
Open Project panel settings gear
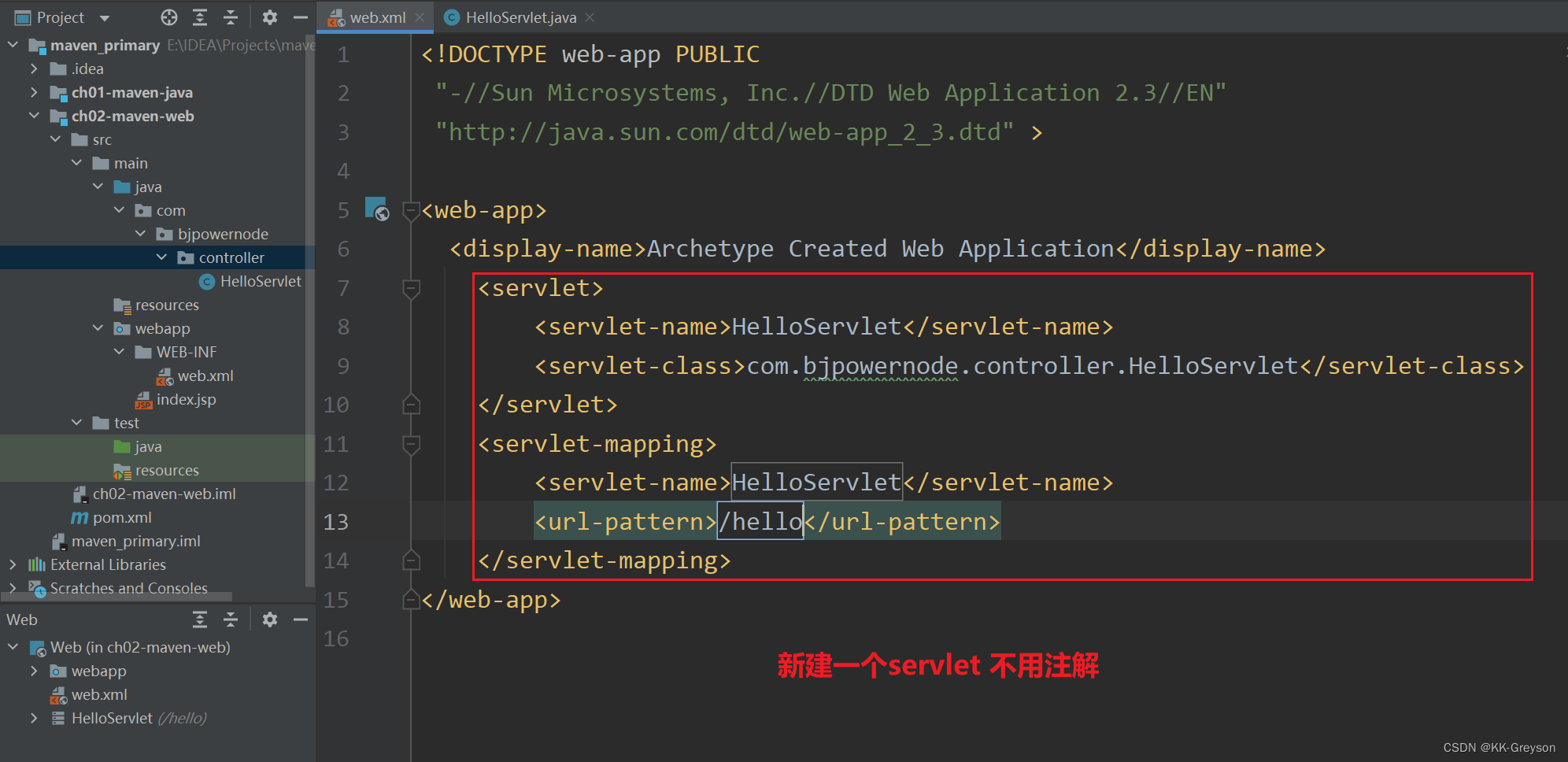coord(270,17)
